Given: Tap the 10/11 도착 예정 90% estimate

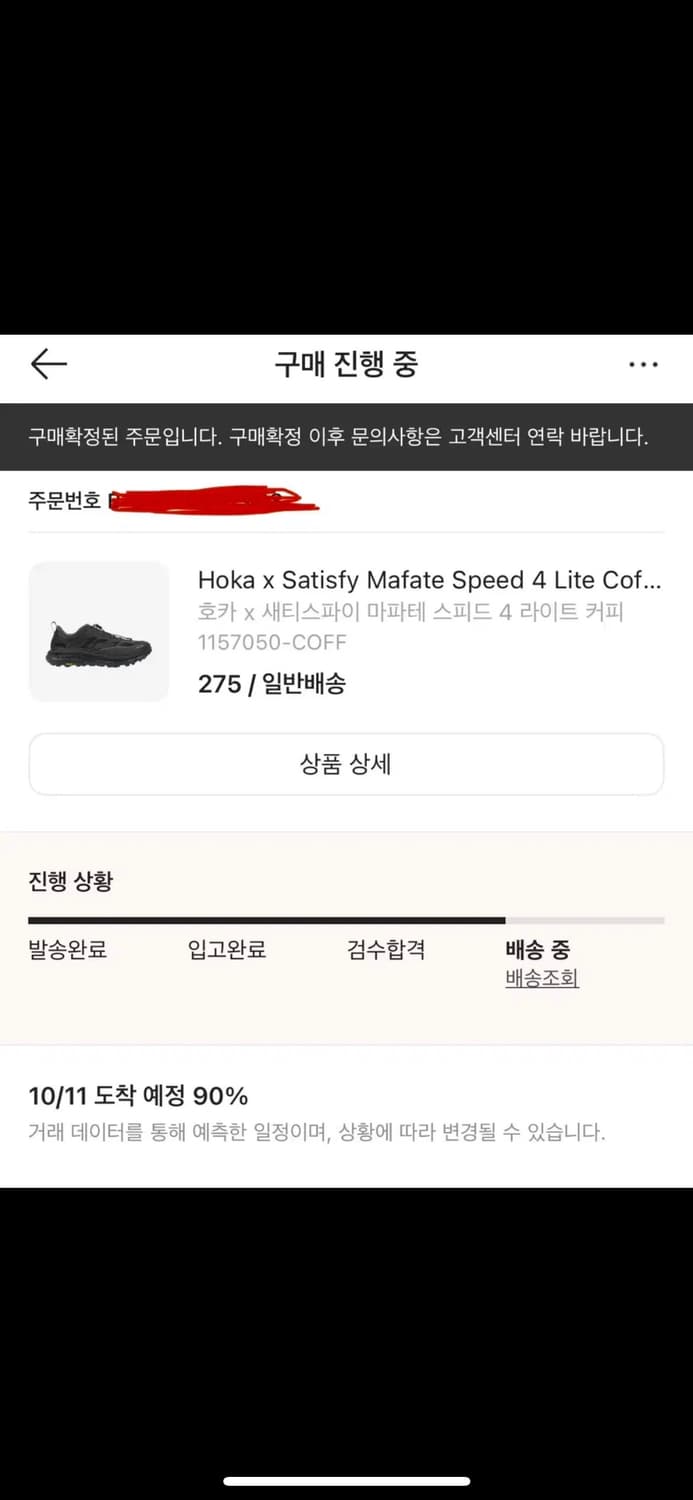Looking at the screenshot, I should coord(138,1096).
